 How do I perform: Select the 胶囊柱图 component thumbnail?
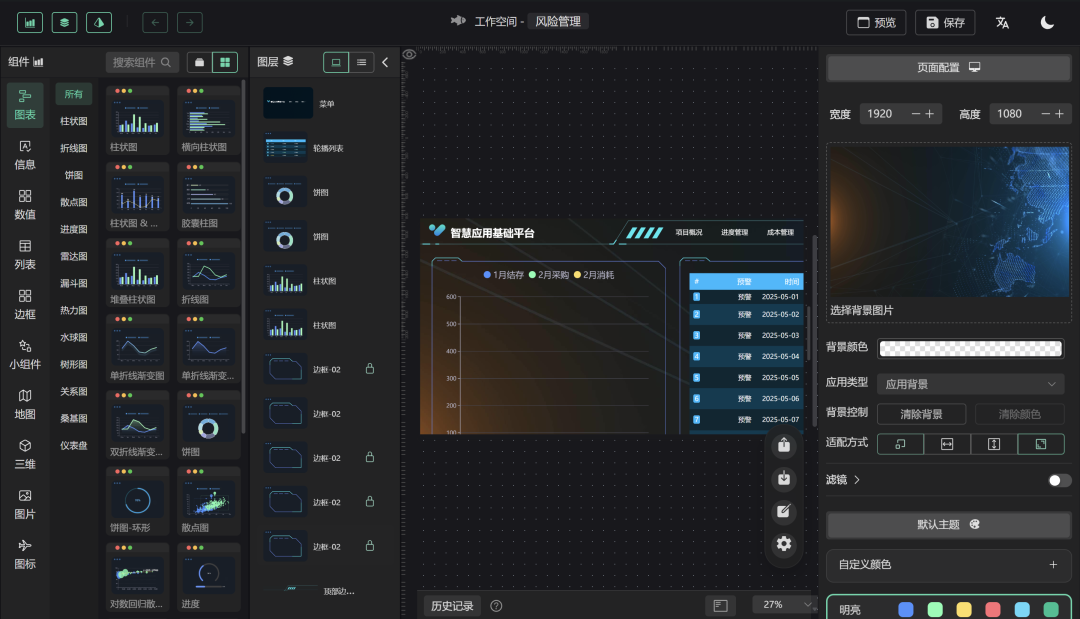(x=209, y=196)
